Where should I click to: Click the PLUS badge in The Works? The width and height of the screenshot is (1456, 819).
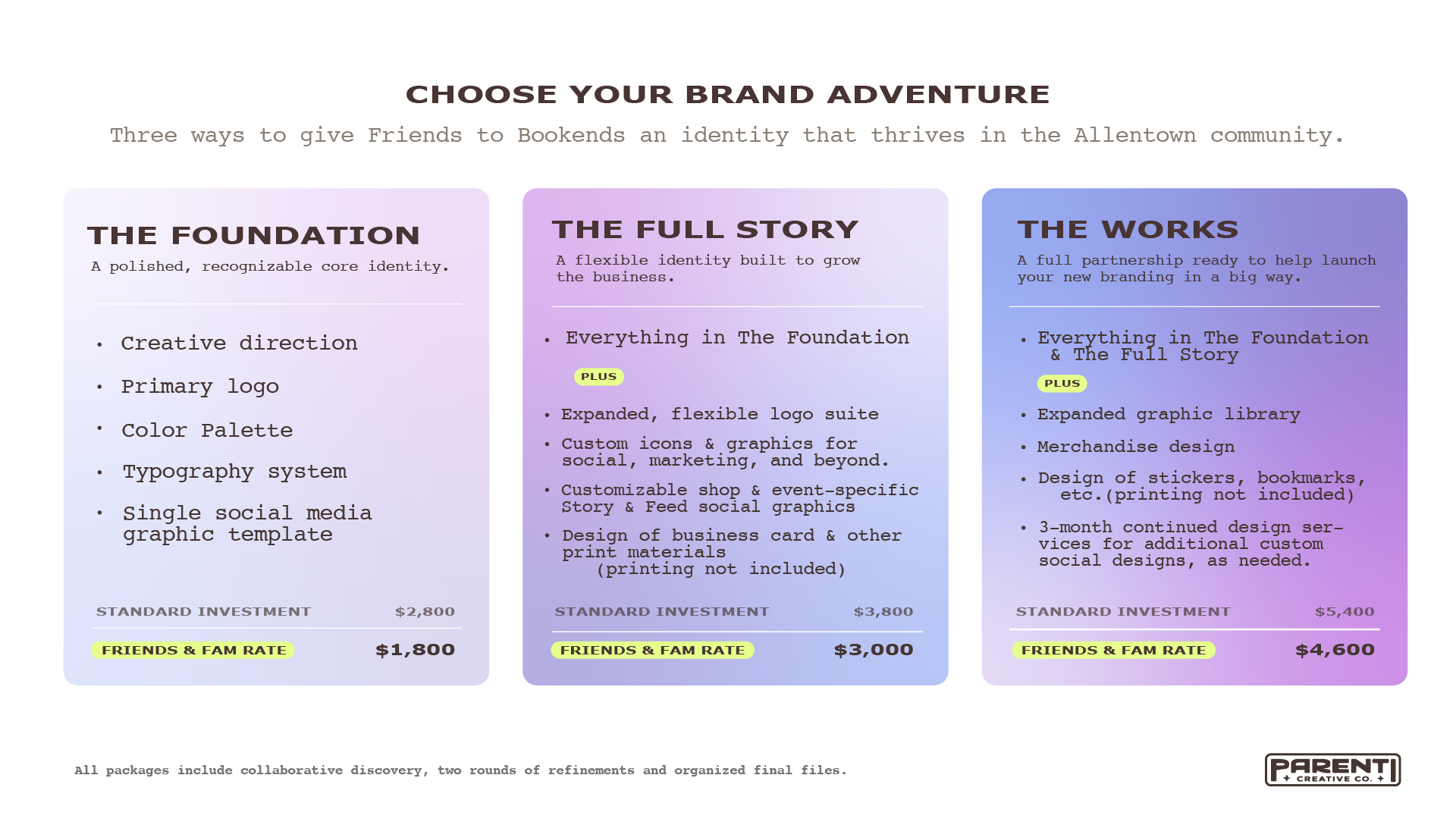(1062, 384)
